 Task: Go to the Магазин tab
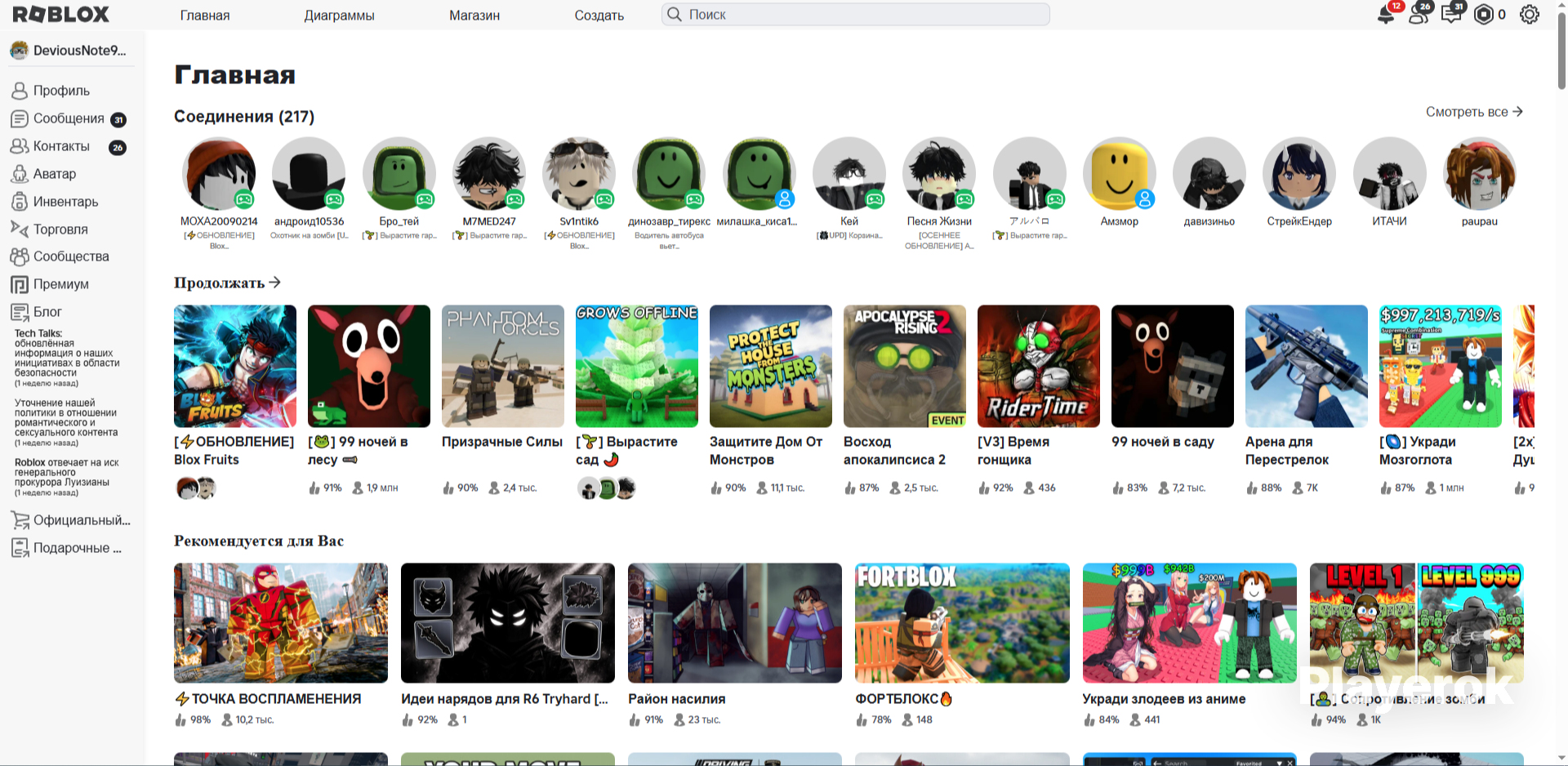[x=474, y=16]
